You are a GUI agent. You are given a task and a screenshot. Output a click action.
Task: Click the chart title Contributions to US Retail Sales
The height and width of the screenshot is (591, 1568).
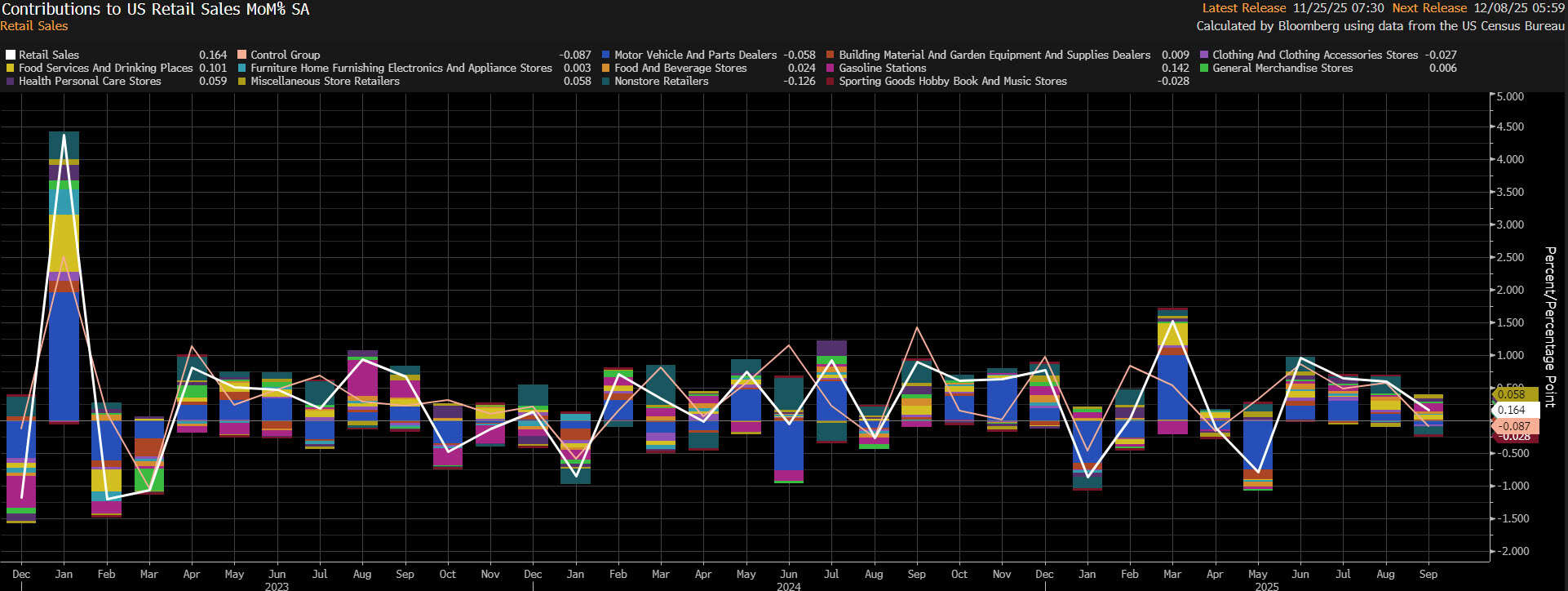pos(155,10)
